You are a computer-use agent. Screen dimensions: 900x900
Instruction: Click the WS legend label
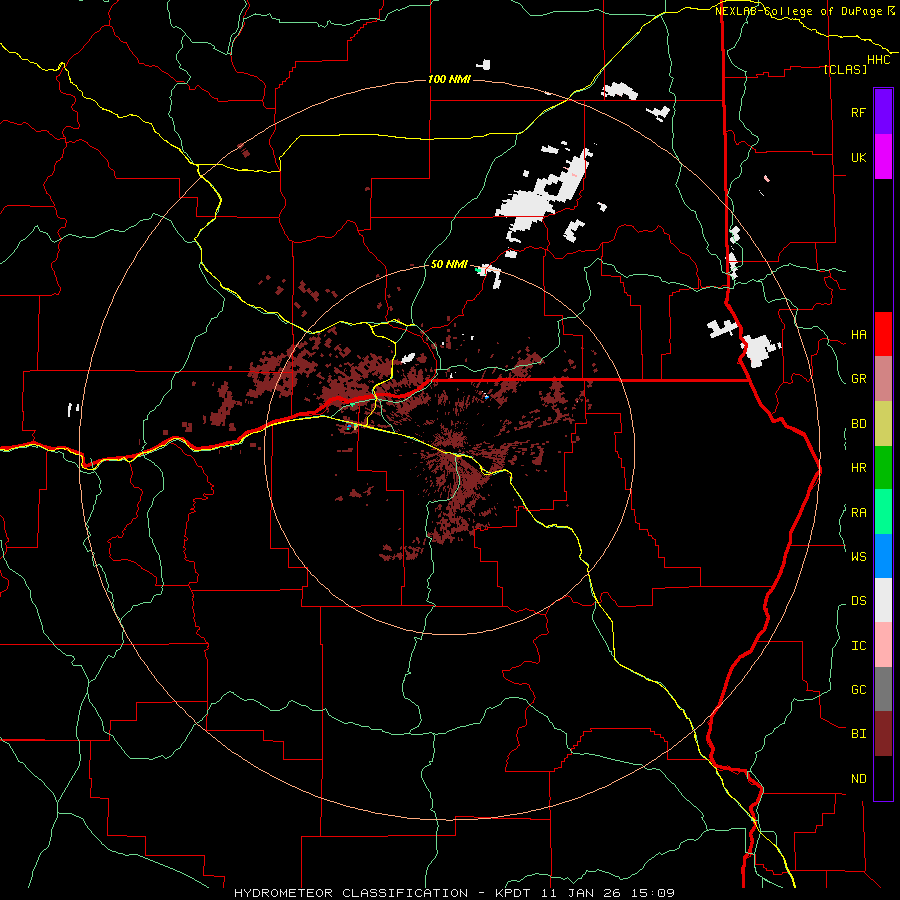pos(858,556)
